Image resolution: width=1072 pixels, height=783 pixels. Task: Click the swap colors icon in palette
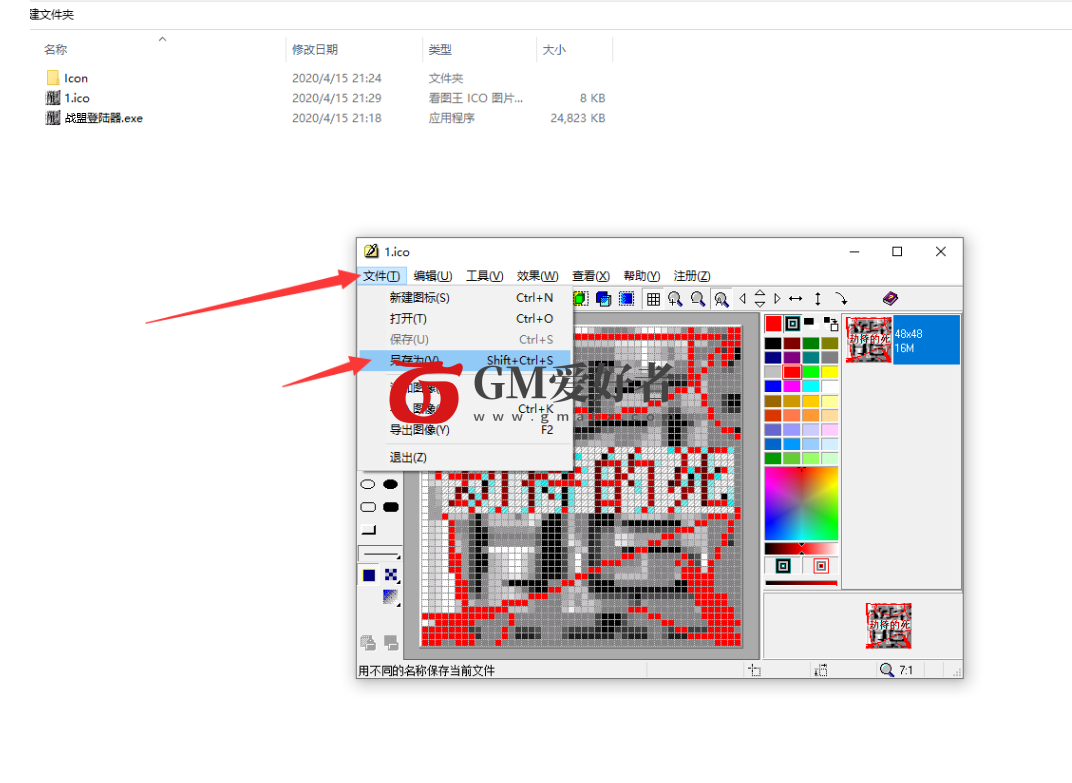pyautogui.click(x=831, y=323)
